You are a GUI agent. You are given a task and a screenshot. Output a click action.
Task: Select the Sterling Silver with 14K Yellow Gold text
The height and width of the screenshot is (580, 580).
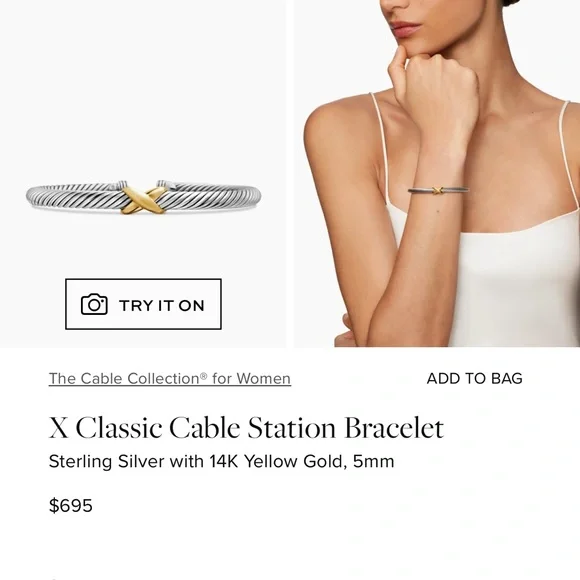point(198,461)
